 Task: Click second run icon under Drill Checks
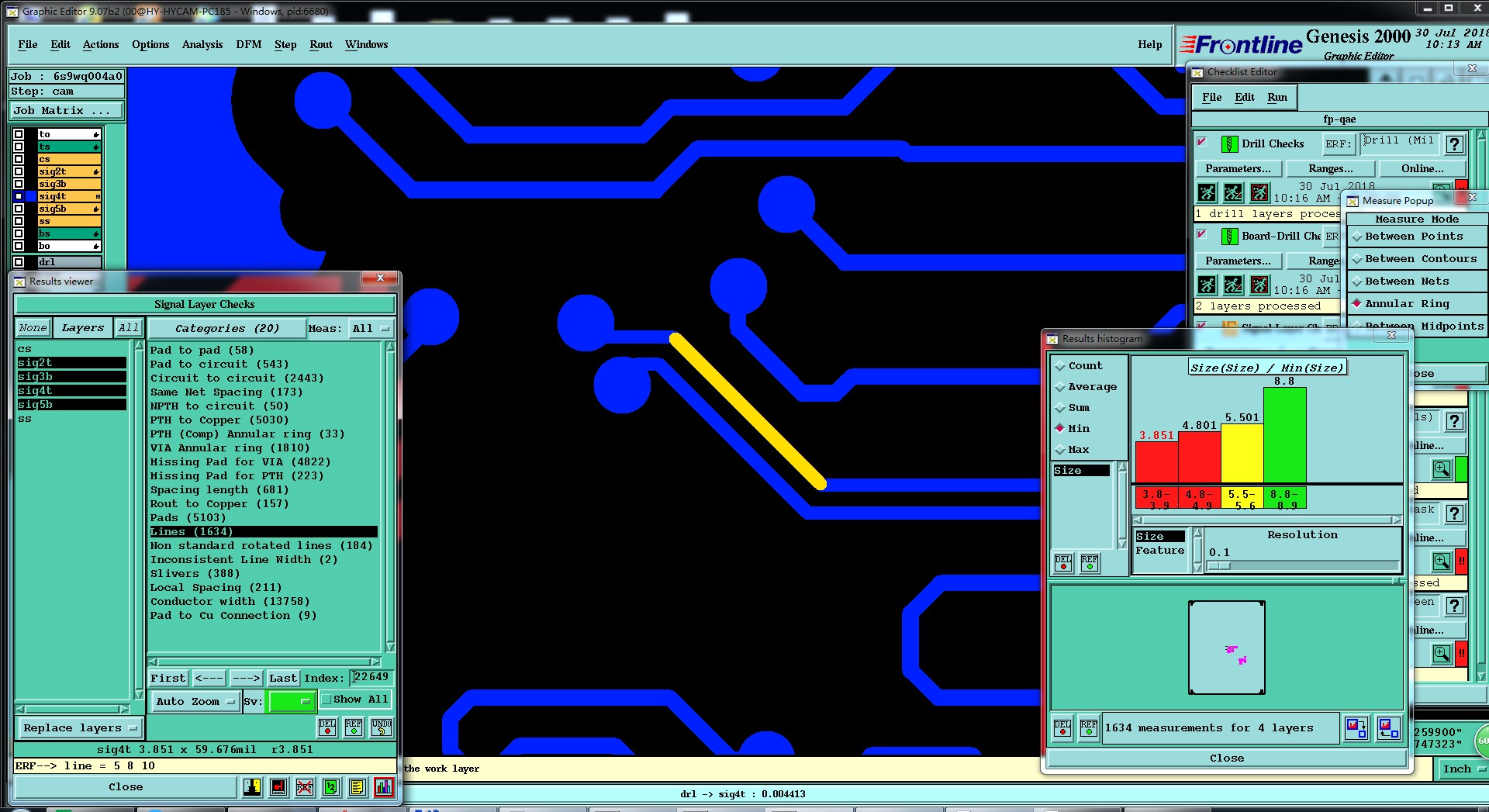pyautogui.click(x=1233, y=192)
